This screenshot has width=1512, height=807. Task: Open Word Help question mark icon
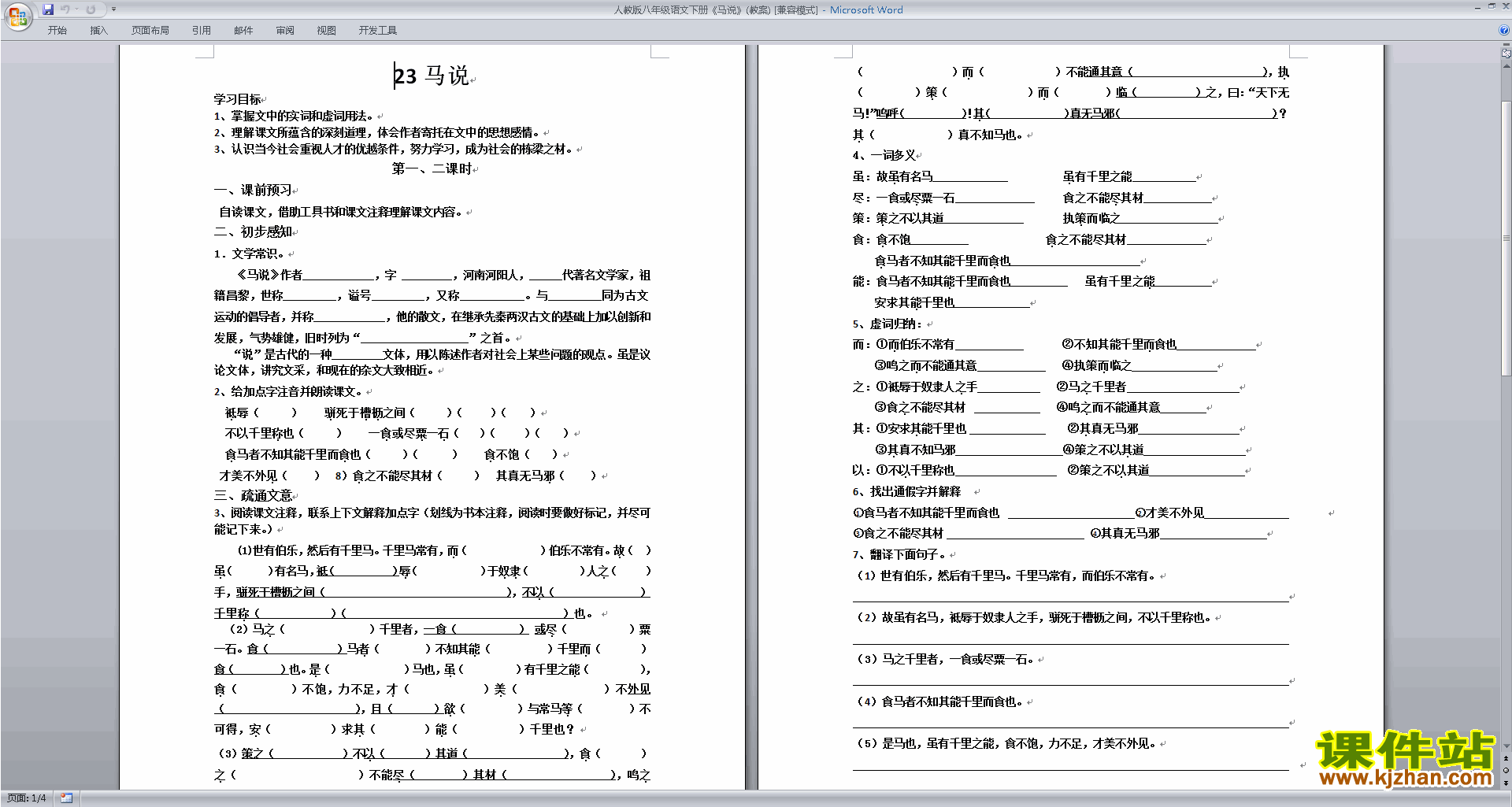pos(1504,30)
